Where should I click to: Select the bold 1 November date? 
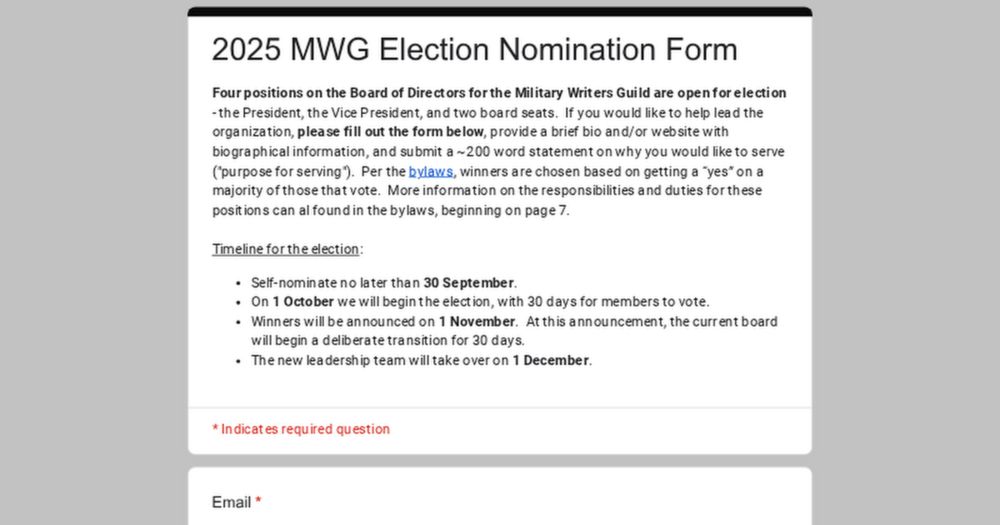click(477, 322)
